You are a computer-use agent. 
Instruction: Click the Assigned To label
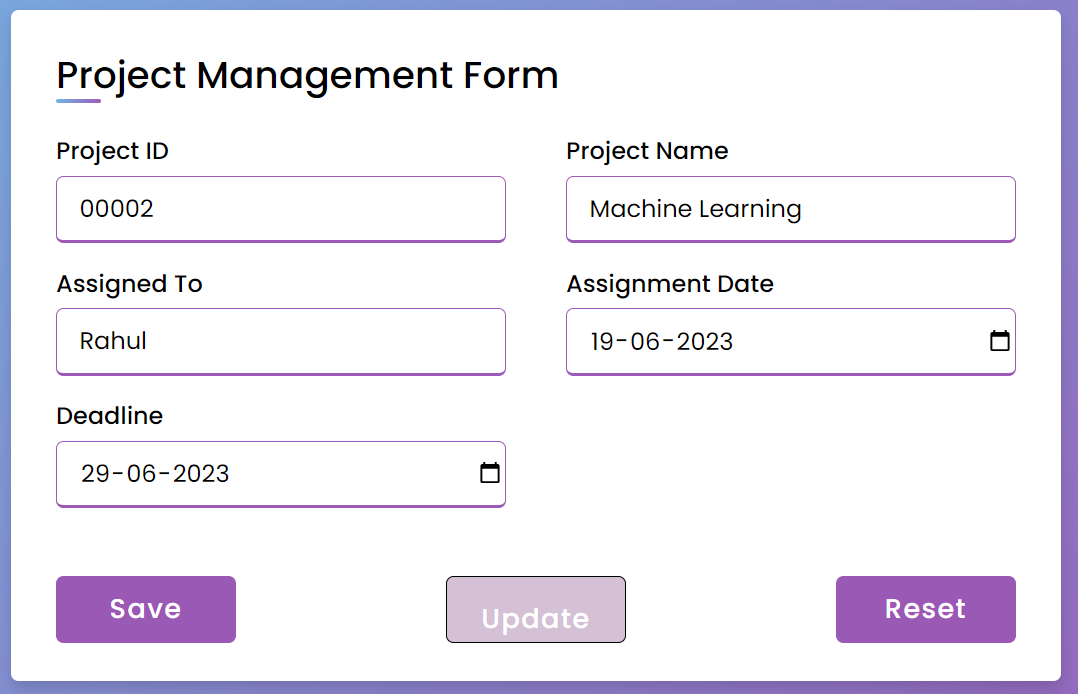coord(129,284)
